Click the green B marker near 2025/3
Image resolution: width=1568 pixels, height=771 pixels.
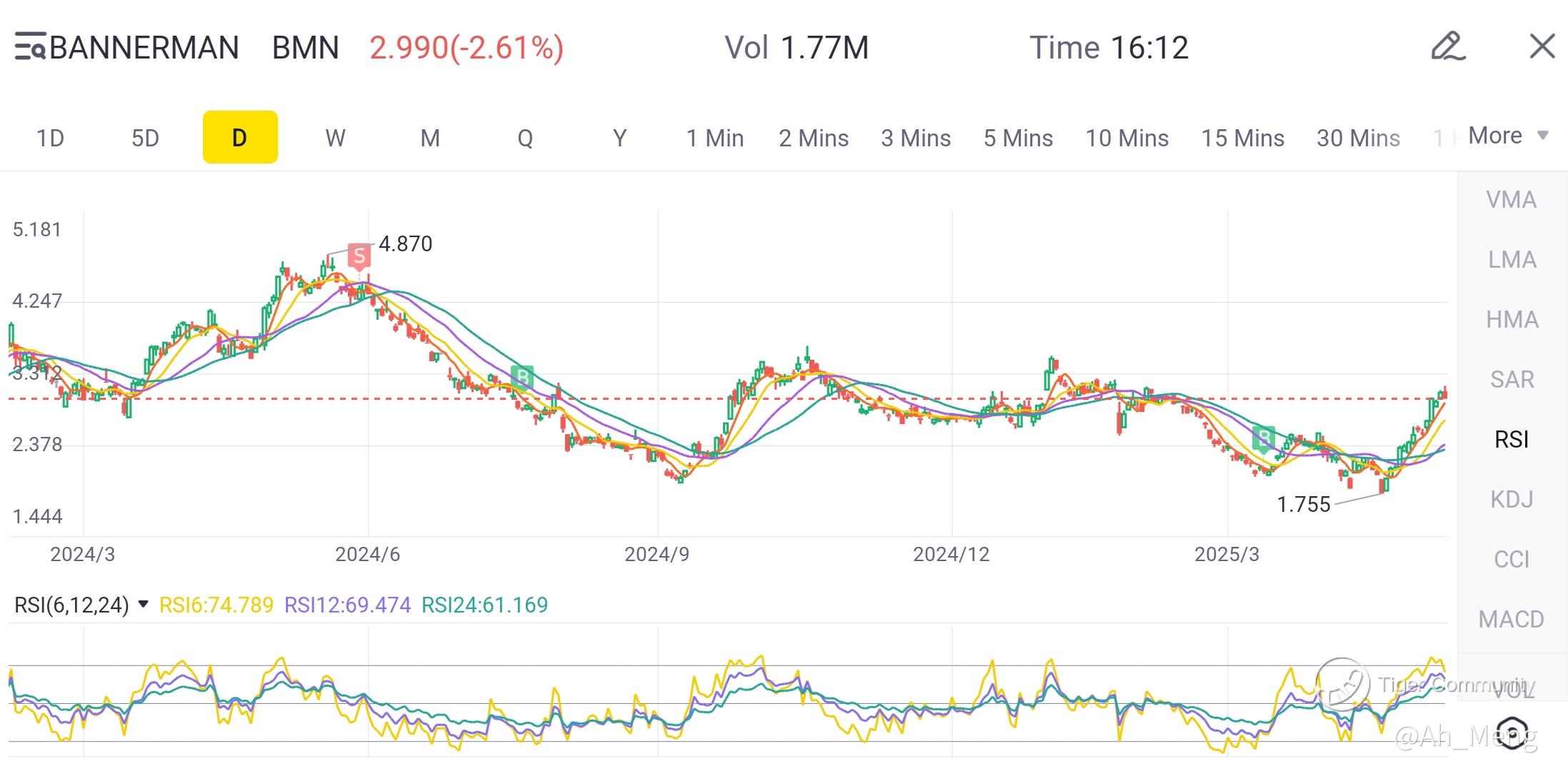pyautogui.click(x=1263, y=438)
